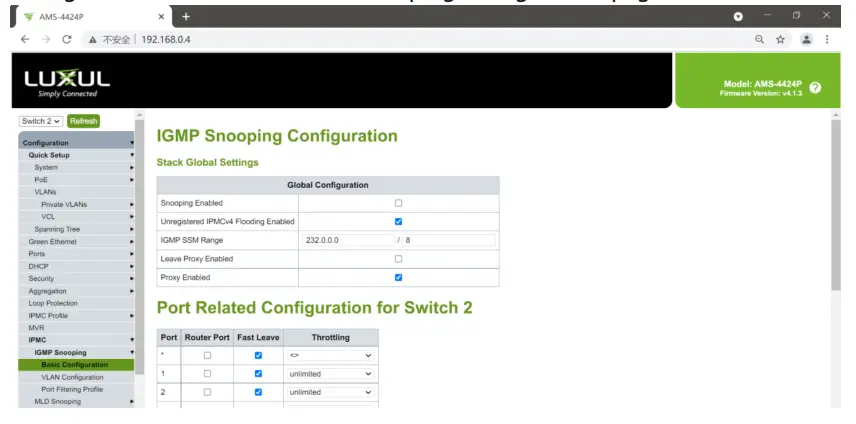Open the Loop Protection menu item
Screen dimensions: 856x424
76,303
